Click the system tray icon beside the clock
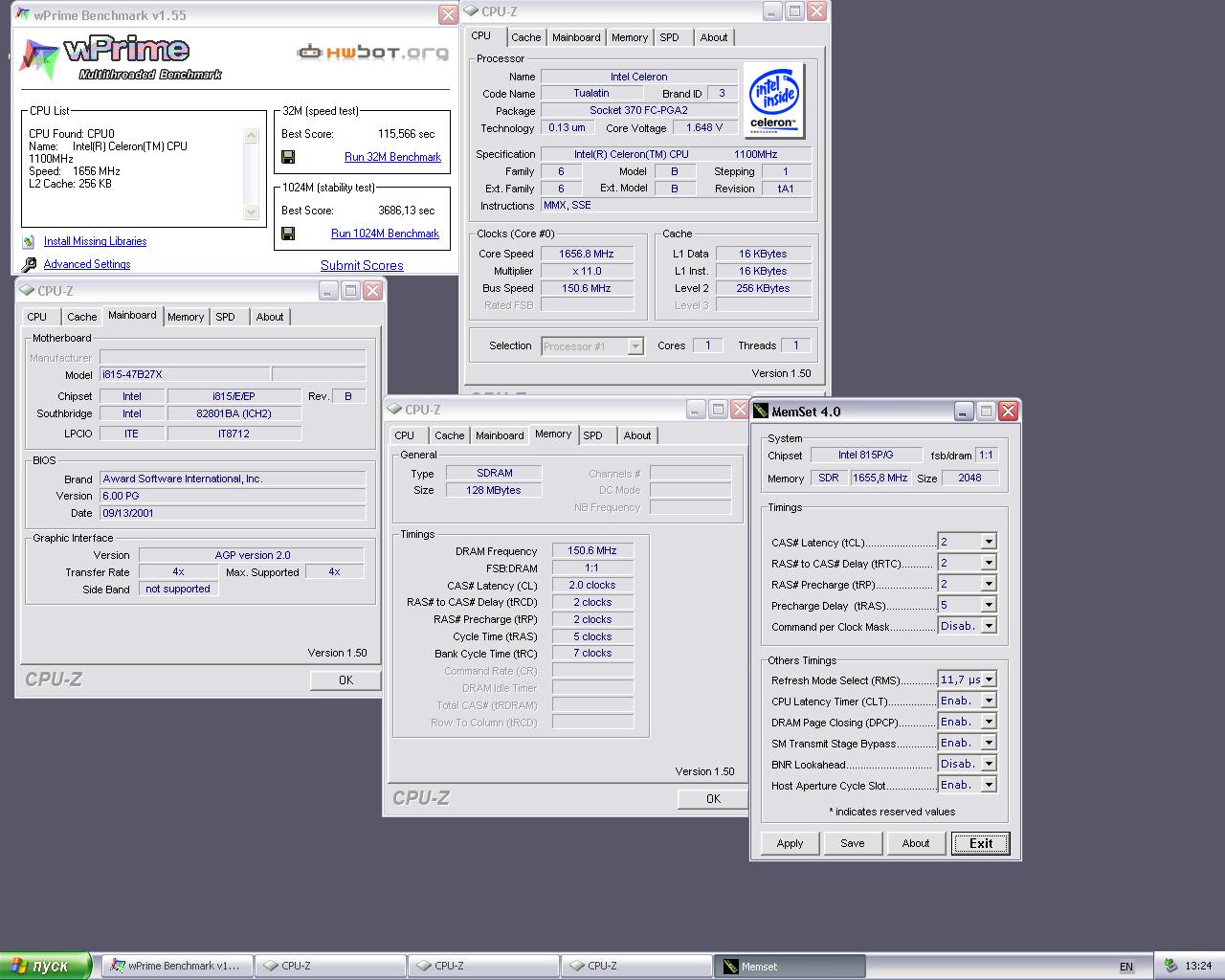 (x=1170, y=966)
